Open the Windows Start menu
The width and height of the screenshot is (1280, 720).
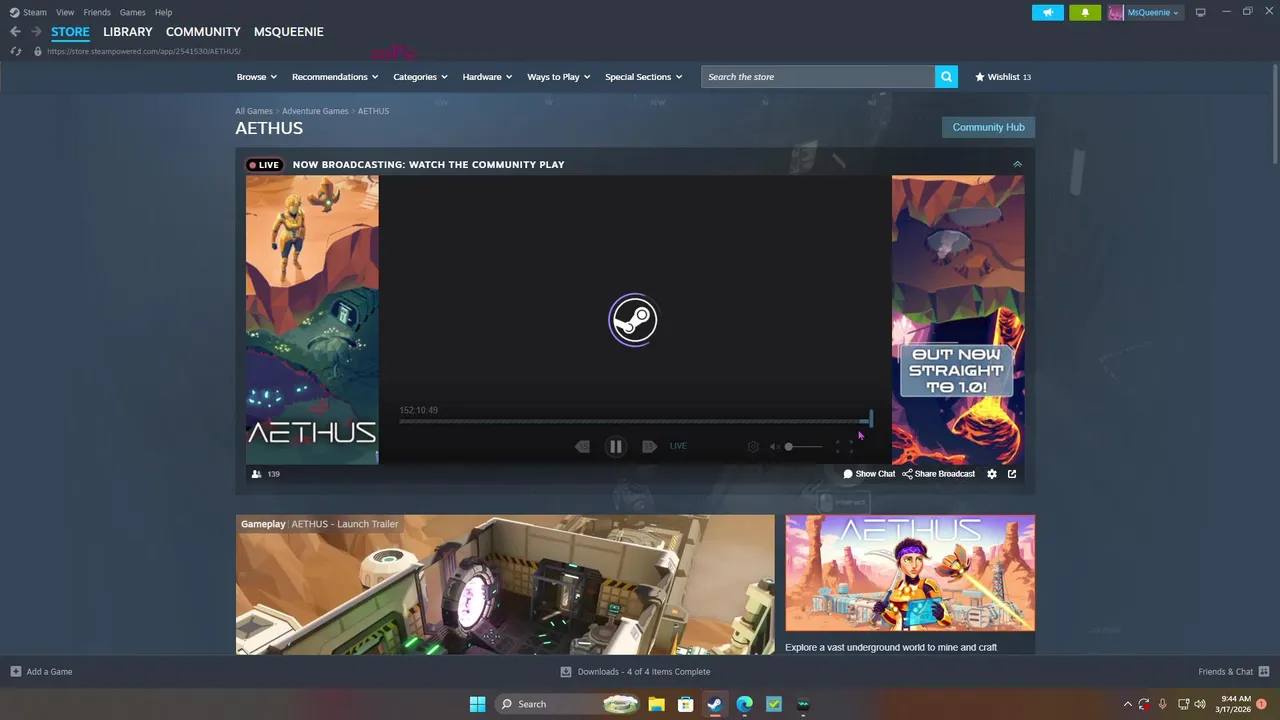pos(477,704)
